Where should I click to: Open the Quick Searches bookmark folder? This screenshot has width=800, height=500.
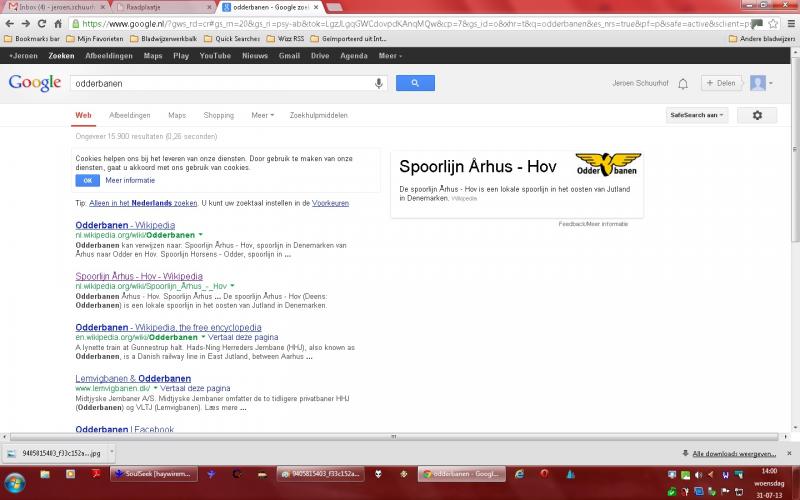point(232,39)
